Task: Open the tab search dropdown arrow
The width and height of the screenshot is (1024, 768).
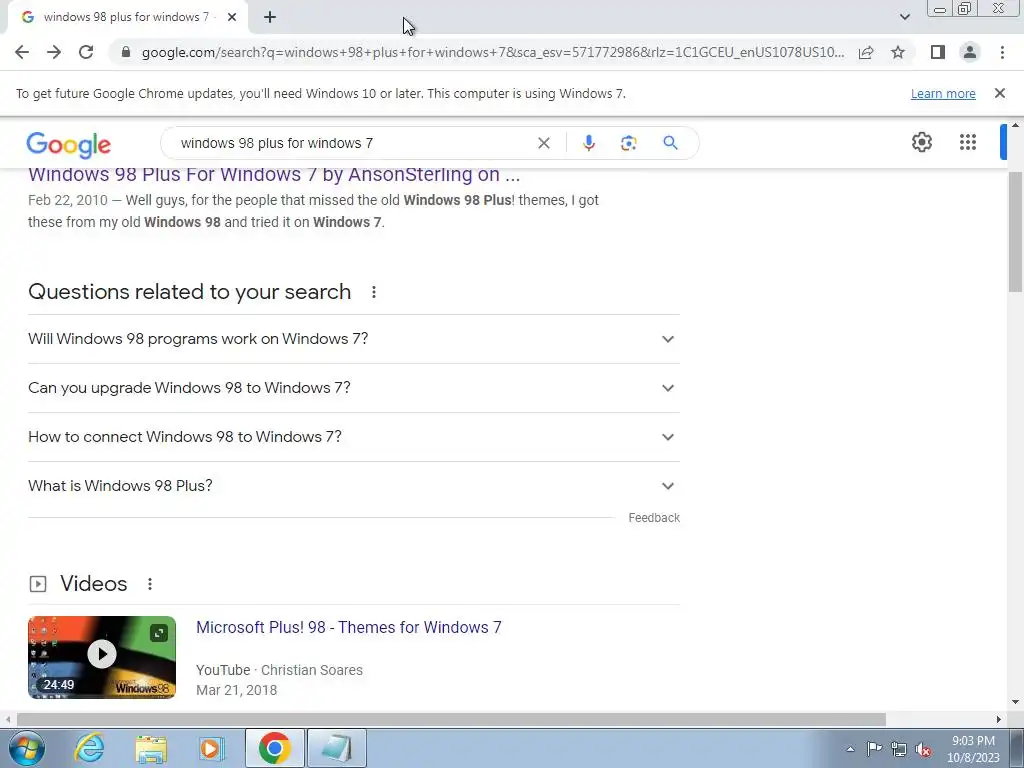Action: pyautogui.click(x=904, y=17)
